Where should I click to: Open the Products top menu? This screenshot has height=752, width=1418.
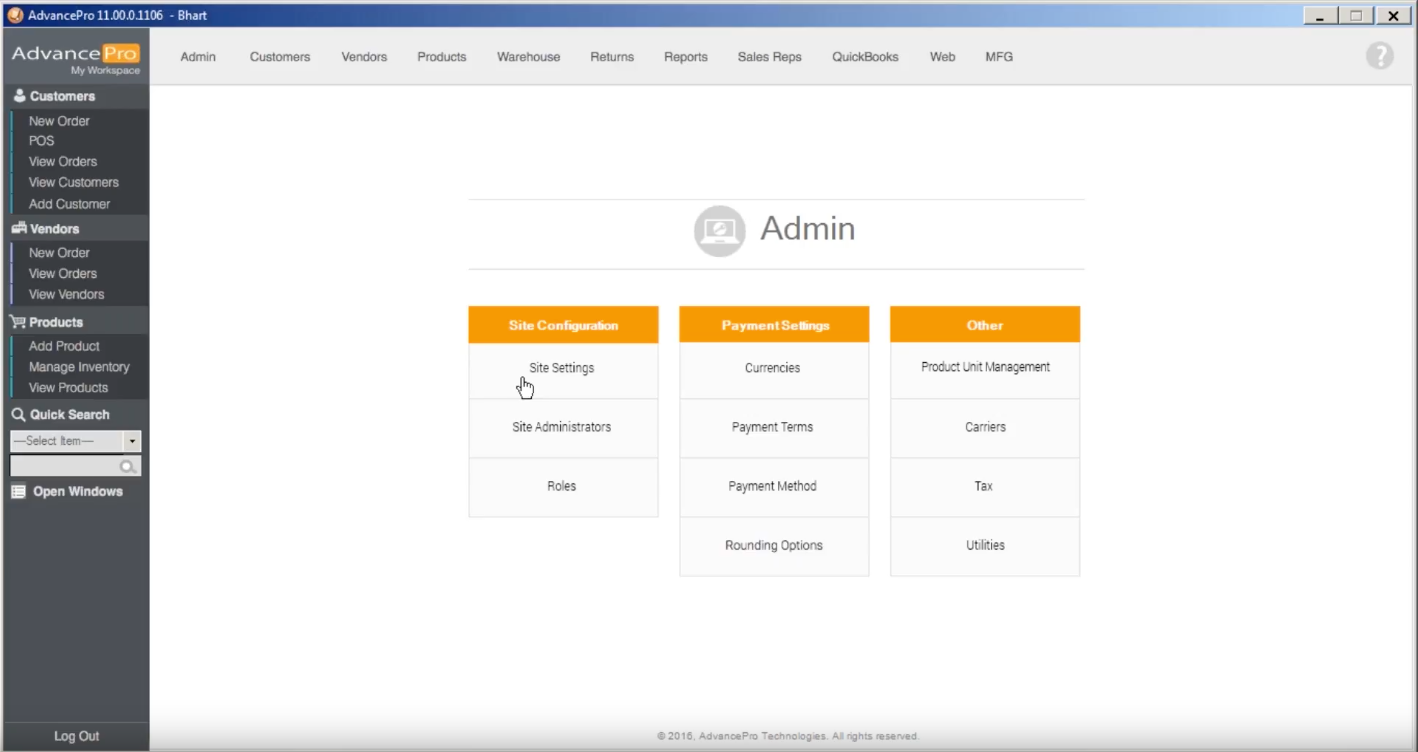(x=442, y=57)
